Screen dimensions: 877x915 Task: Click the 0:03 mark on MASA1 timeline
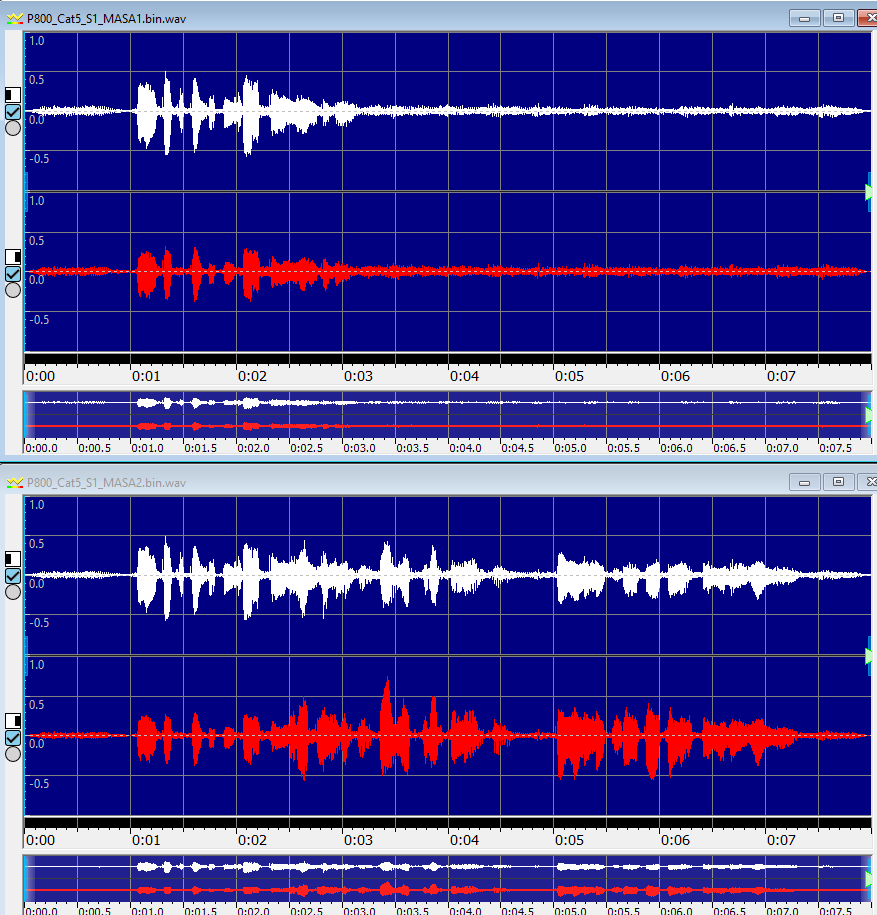(358, 377)
